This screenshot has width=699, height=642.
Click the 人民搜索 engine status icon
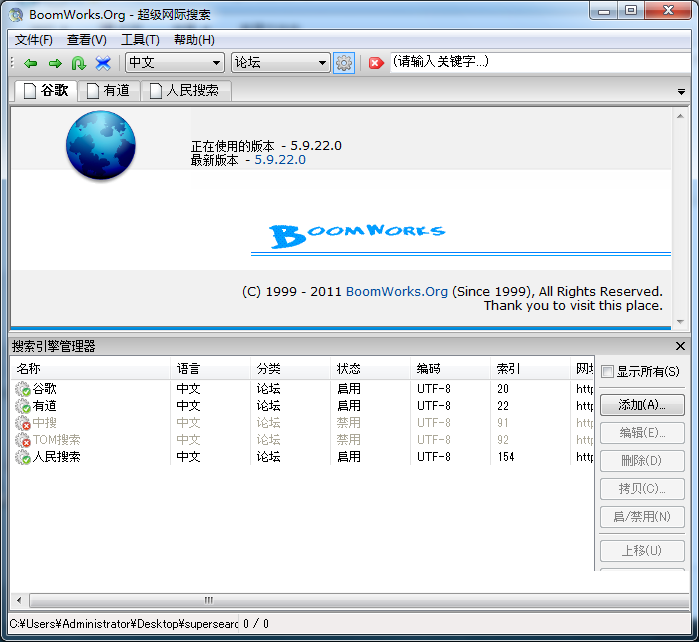click(x=22, y=457)
